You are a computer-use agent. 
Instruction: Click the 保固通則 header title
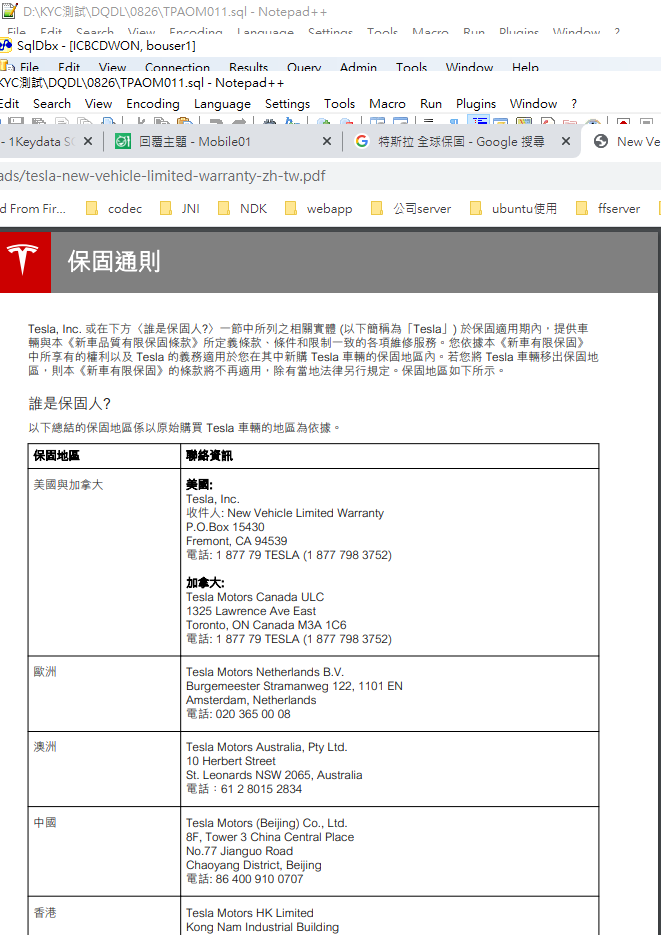pyautogui.click(x=113, y=262)
